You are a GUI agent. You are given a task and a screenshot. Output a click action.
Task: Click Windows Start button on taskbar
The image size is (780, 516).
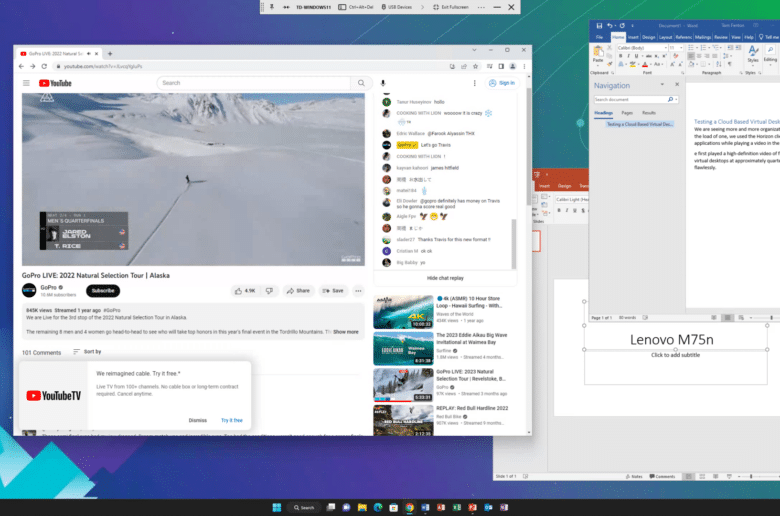277,507
